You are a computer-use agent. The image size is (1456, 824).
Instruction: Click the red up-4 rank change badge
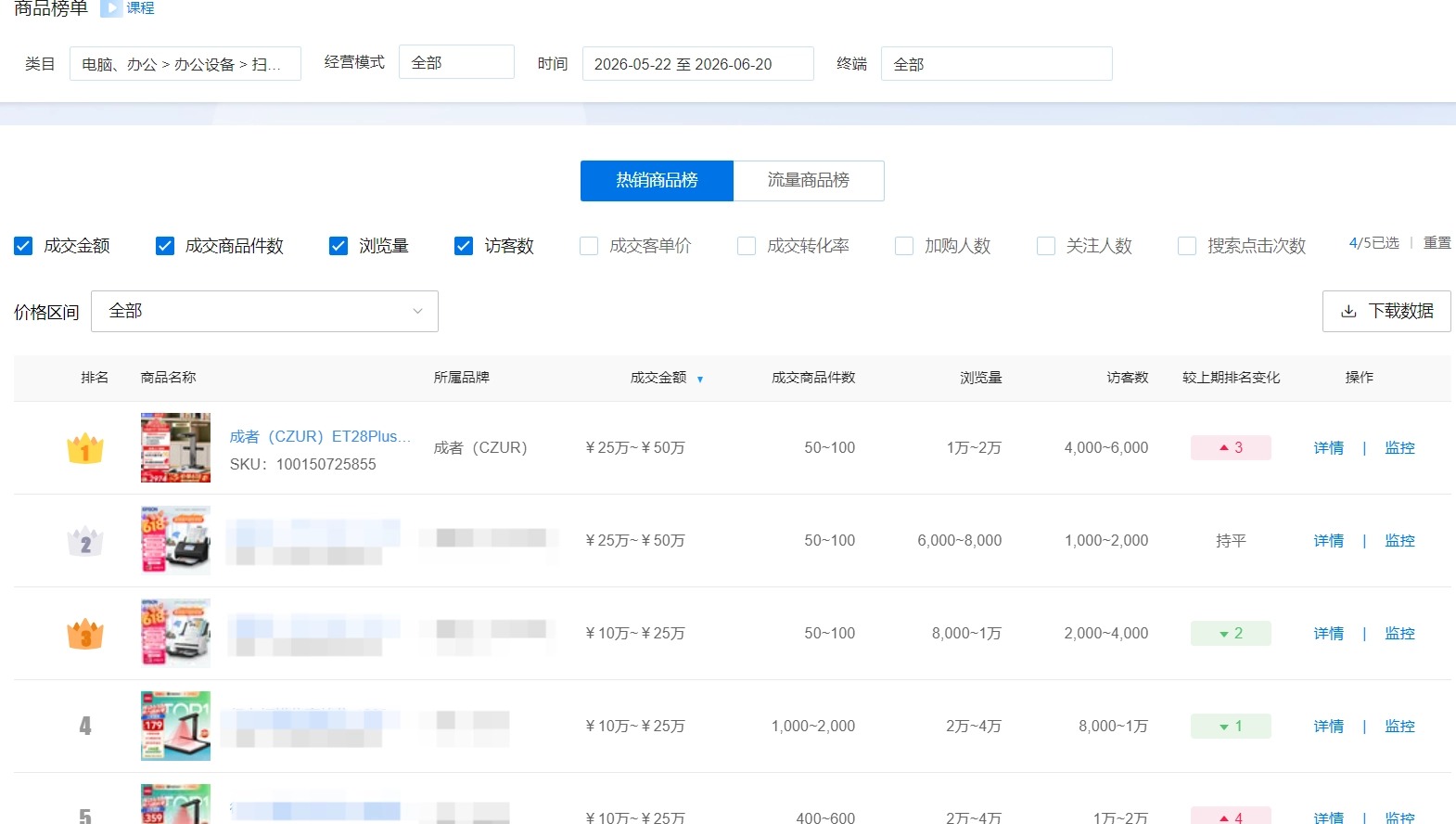pyautogui.click(x=1231, y=818)
